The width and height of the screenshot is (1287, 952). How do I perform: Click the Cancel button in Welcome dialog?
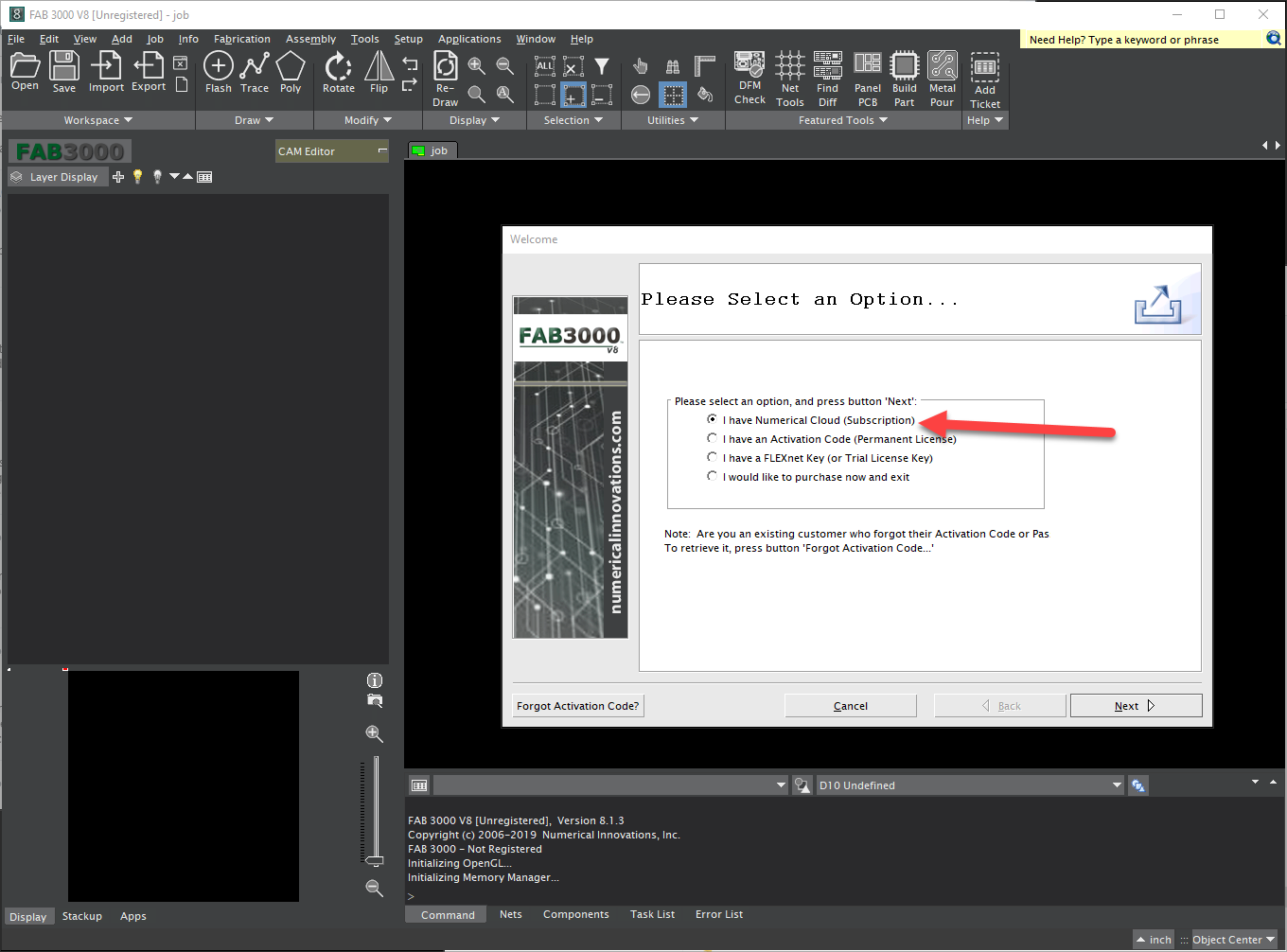point(851,706)
